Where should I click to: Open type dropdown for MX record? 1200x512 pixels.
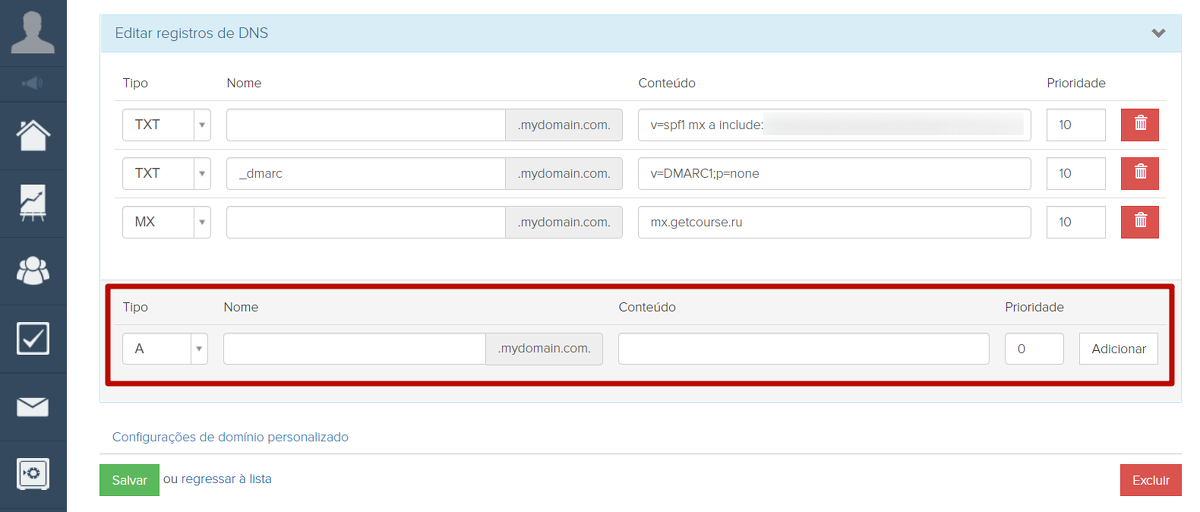[166, 222]
